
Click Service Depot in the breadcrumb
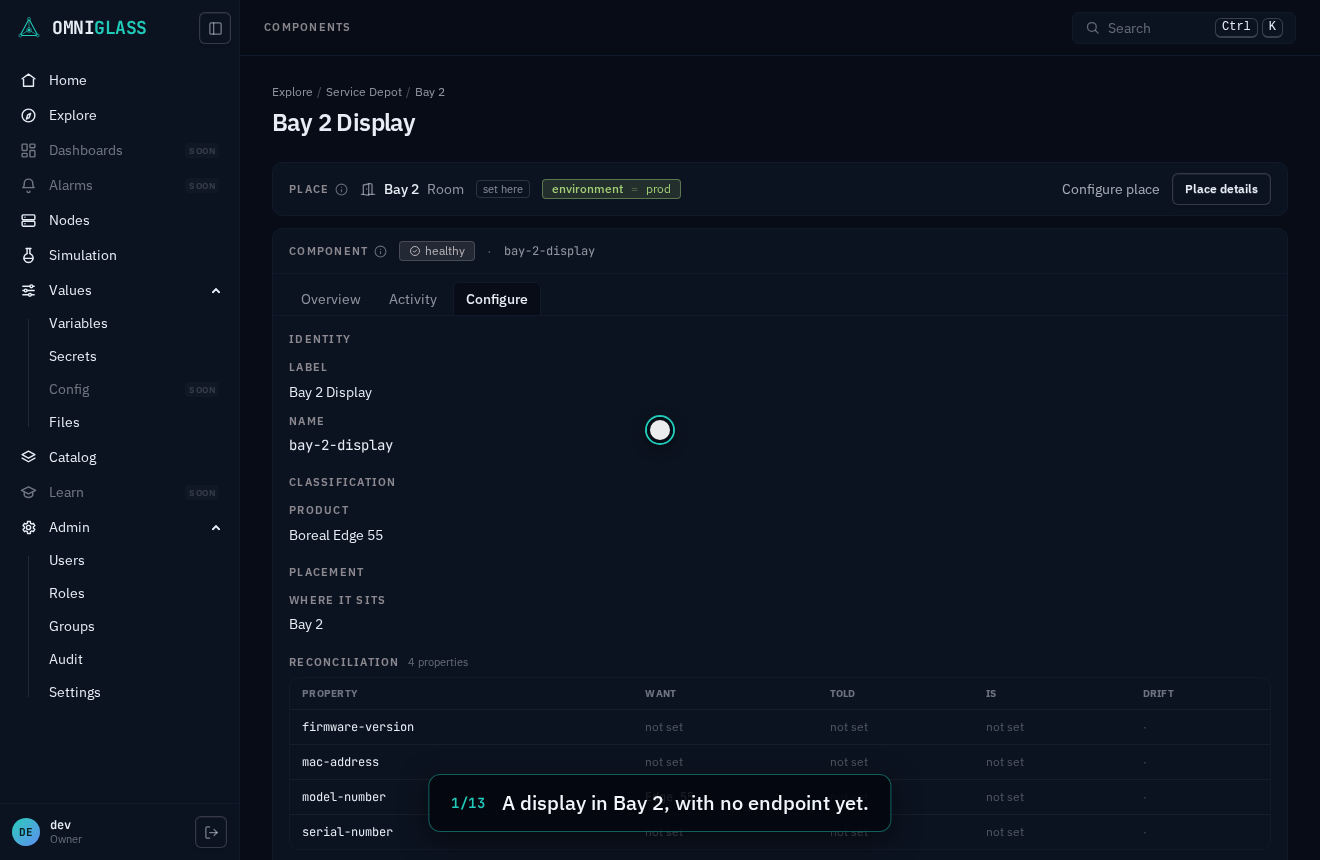coord(364,92)
